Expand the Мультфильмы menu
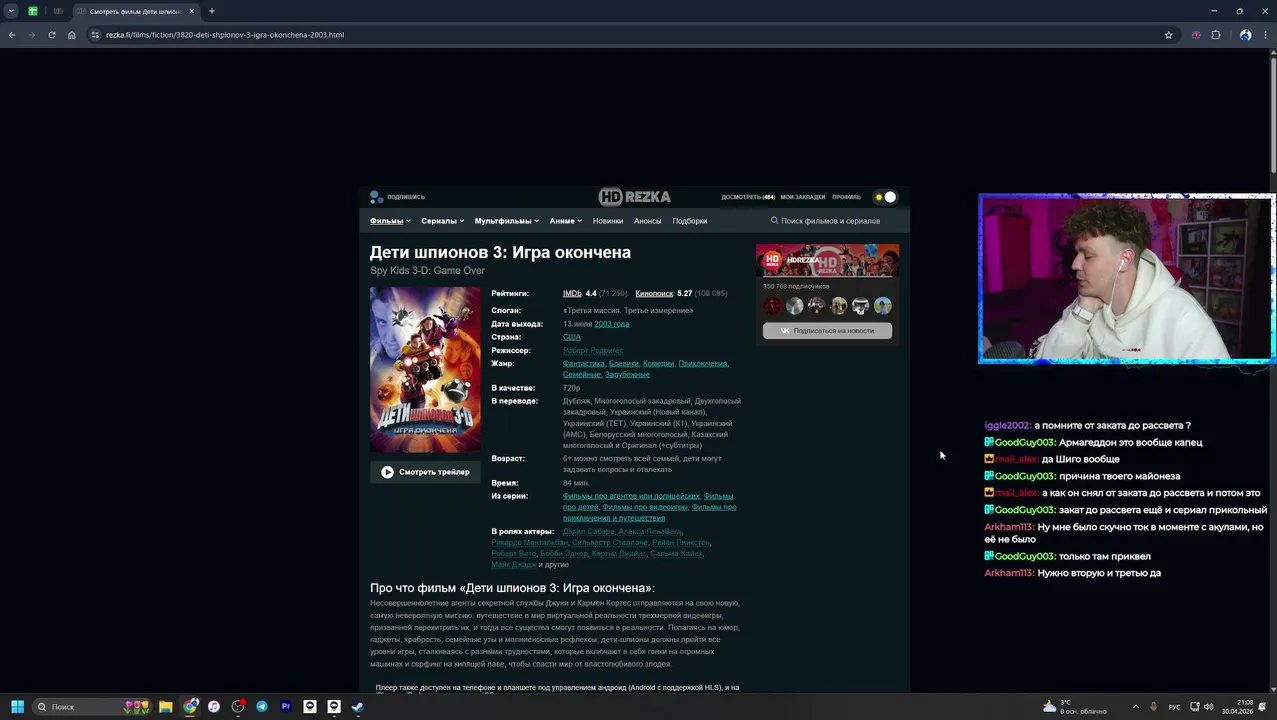 point(506,221)
